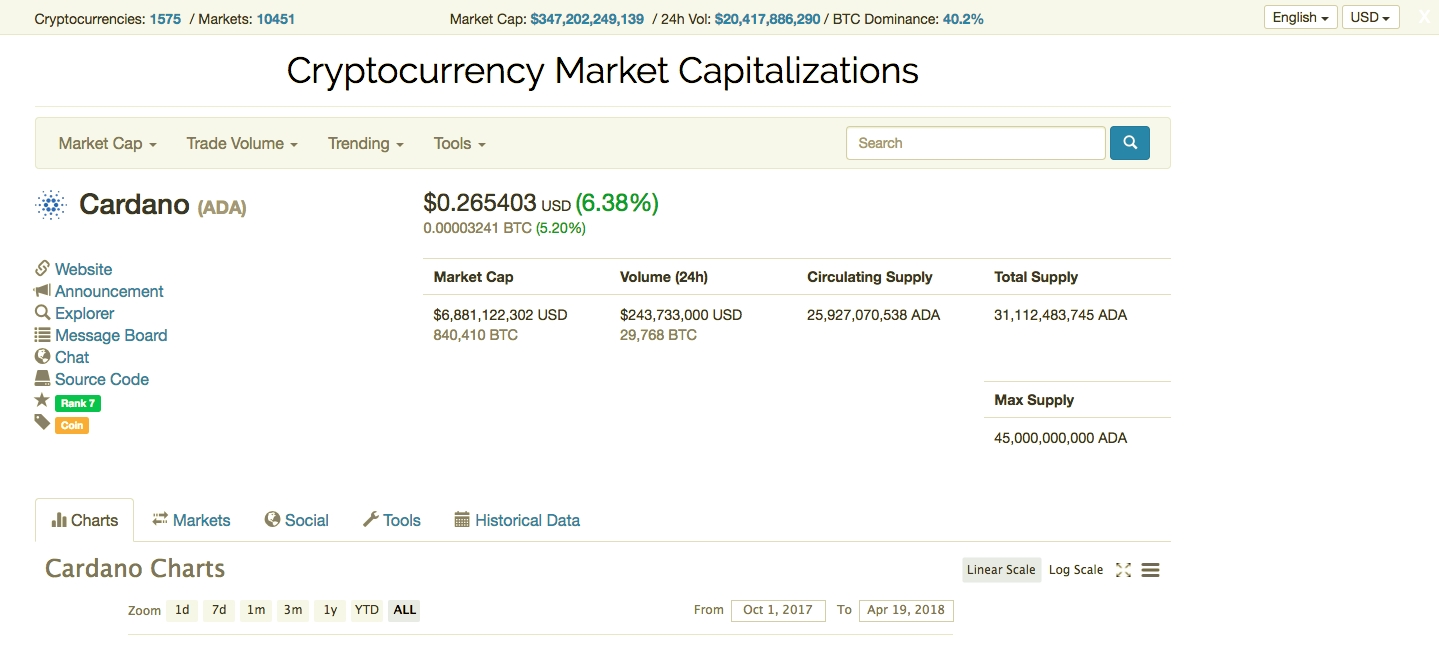
Task: Click the $243,733,000 USD volume value
Action: [x=681, y=315]
